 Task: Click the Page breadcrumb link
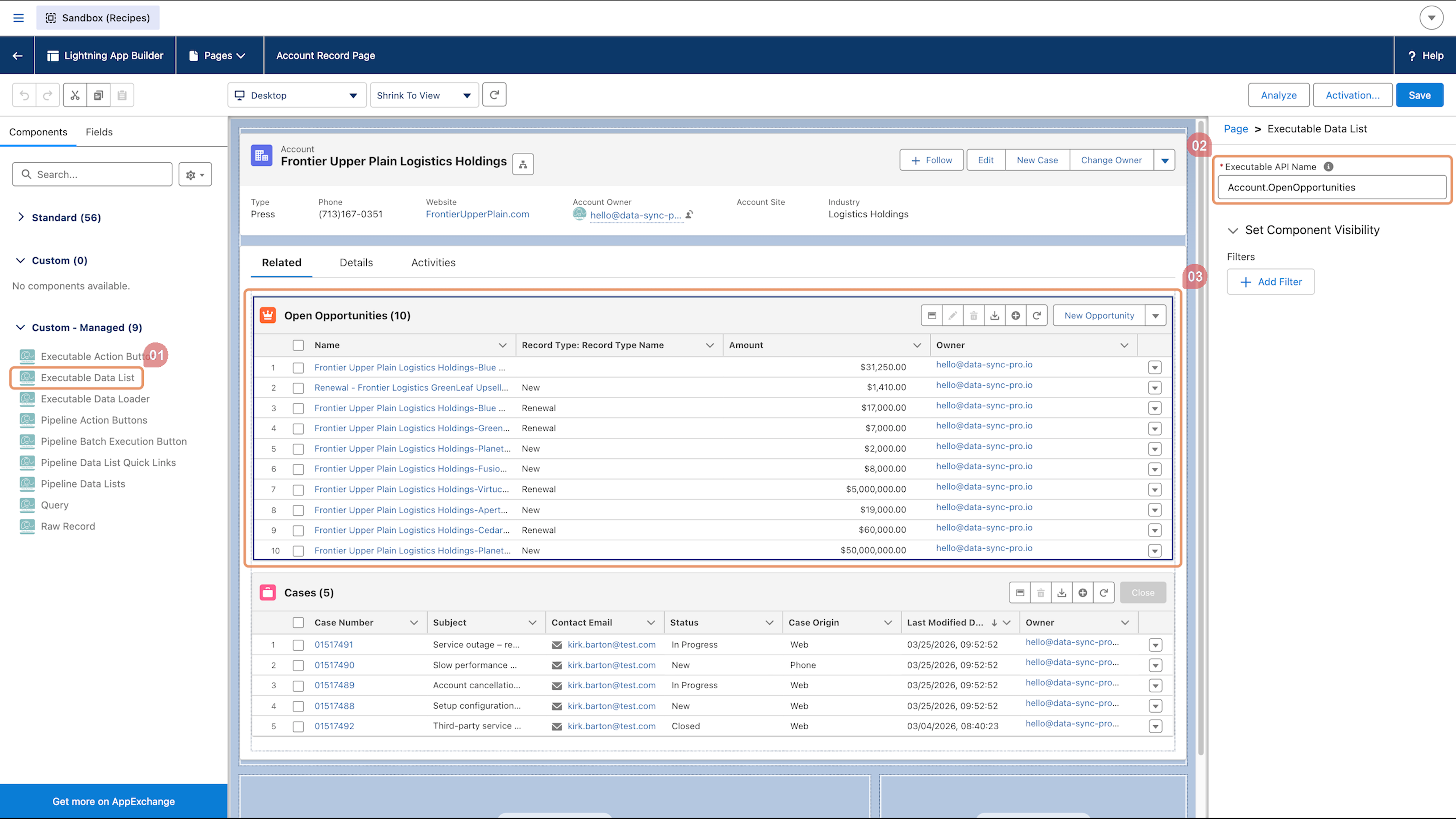[1236, 129]
